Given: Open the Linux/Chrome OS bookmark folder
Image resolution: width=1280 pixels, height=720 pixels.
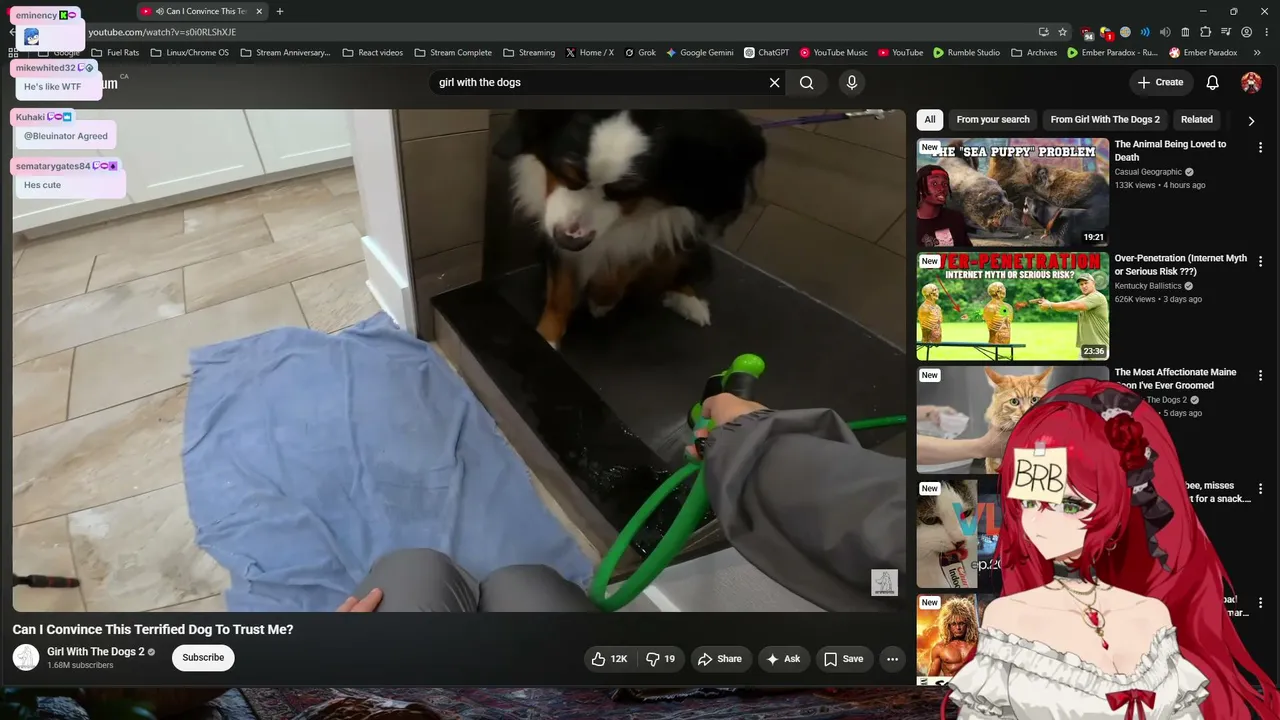Looking at the screenshot, I should click(189, 53).
